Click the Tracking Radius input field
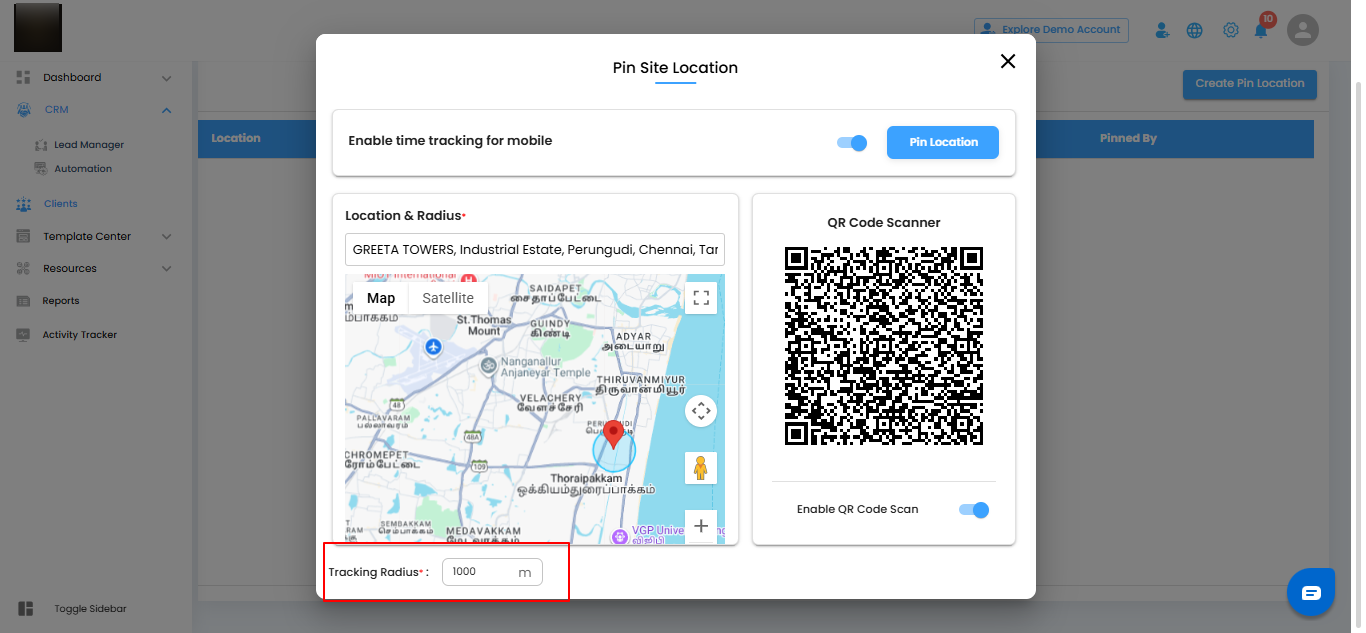1366x633 pixels. [x=492, y=572]
